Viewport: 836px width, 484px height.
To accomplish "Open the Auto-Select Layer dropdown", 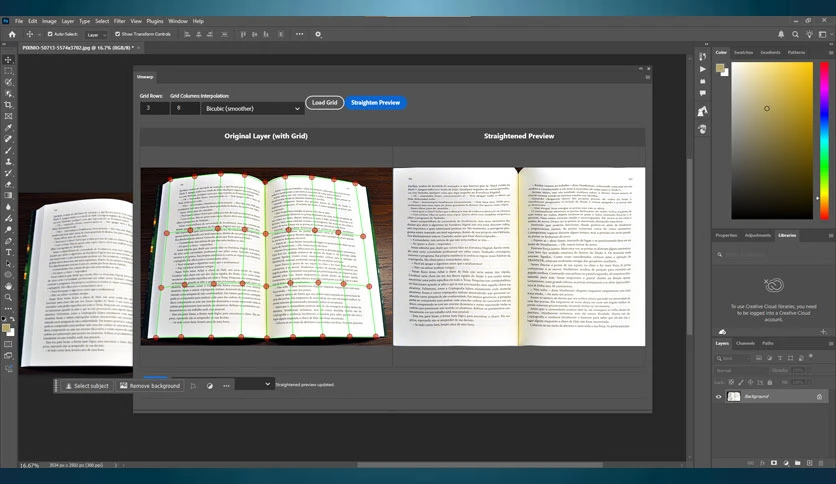I will (96, 35).
